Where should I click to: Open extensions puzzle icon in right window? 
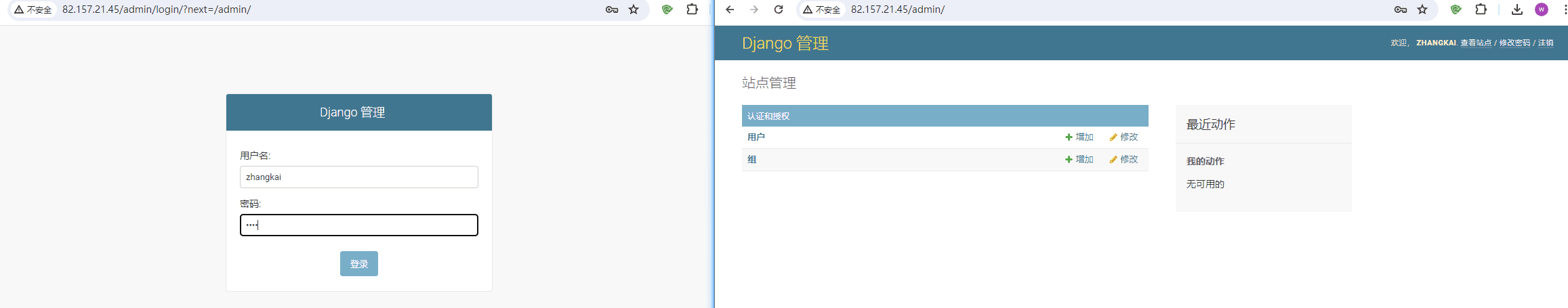click(x=1481, y=9)
